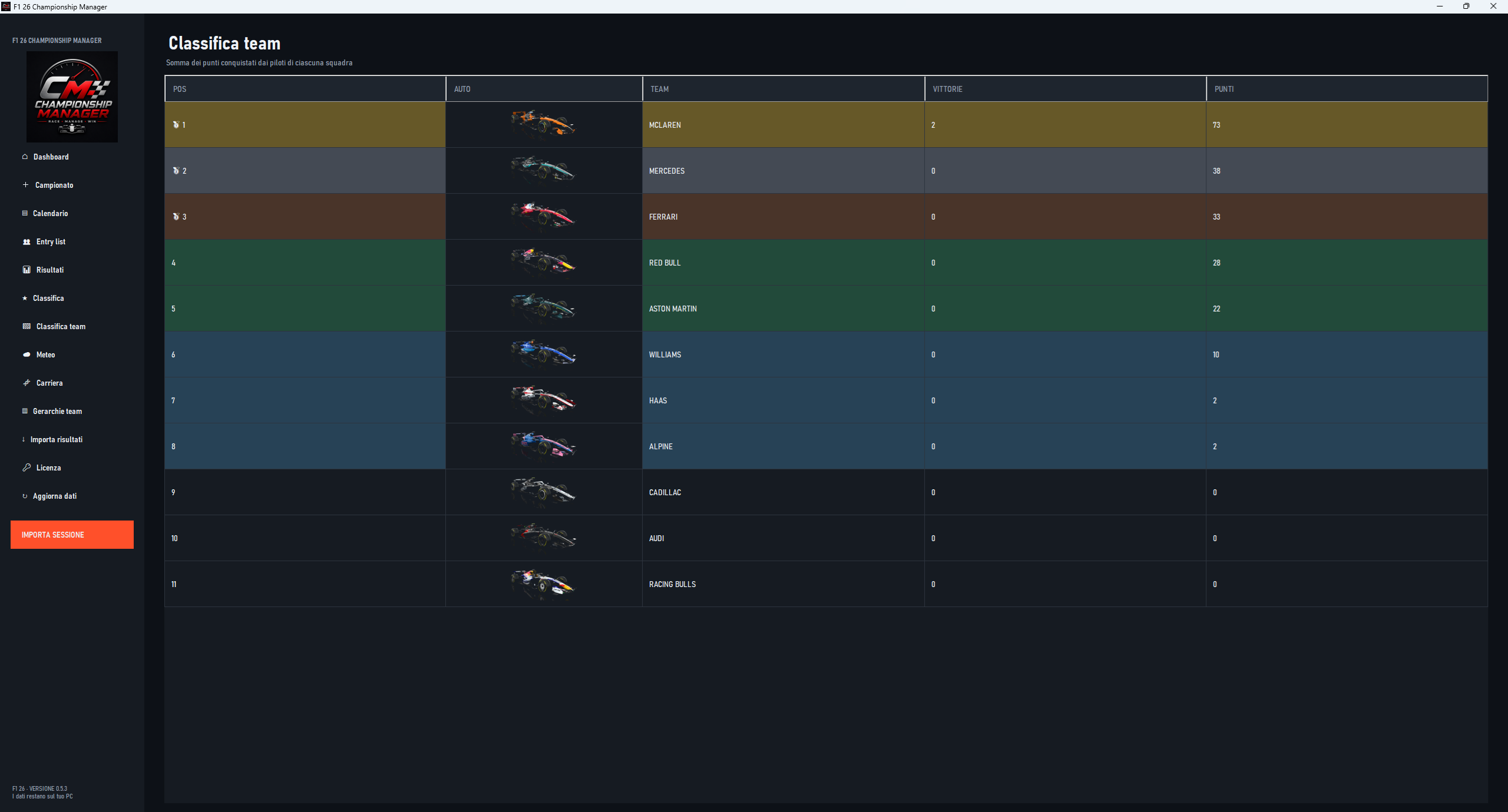
Task: Click the medal icon in position 3
Action: [x=176, y=217]
